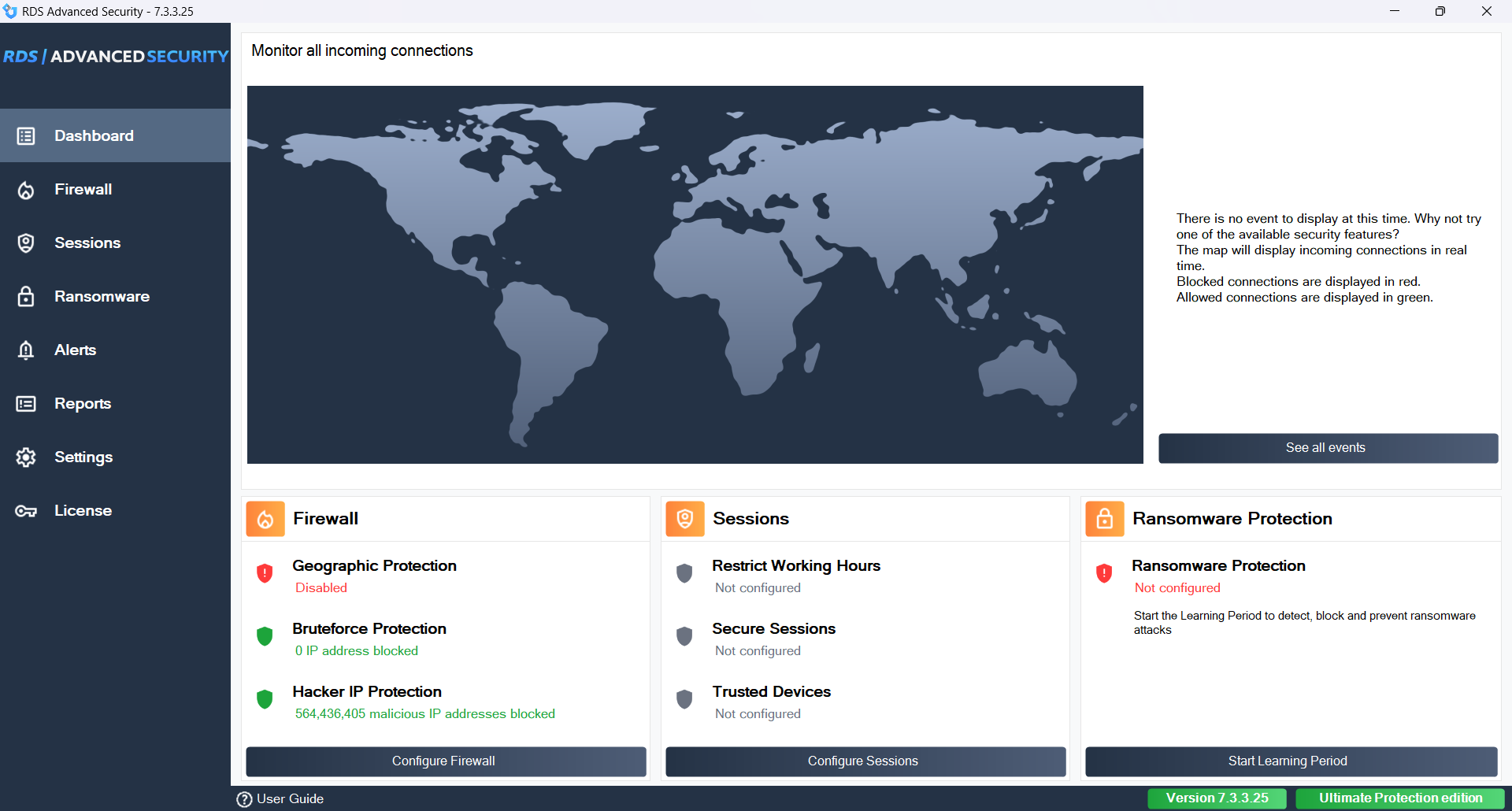Click the orange Sessions card header icon
Screen dimensions: 1512x811
(x=685, y=519)
